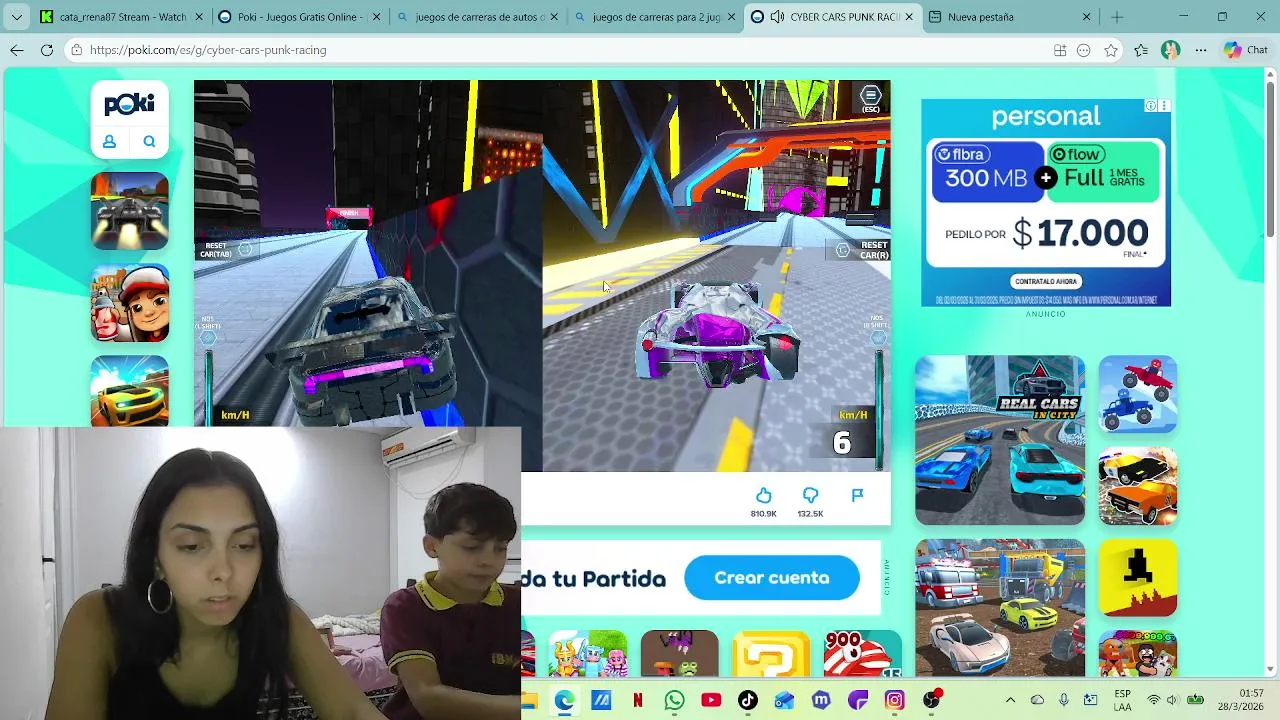The image size is (1280, 720).
Task: Reload the current page
Action: tap(47, 50)
